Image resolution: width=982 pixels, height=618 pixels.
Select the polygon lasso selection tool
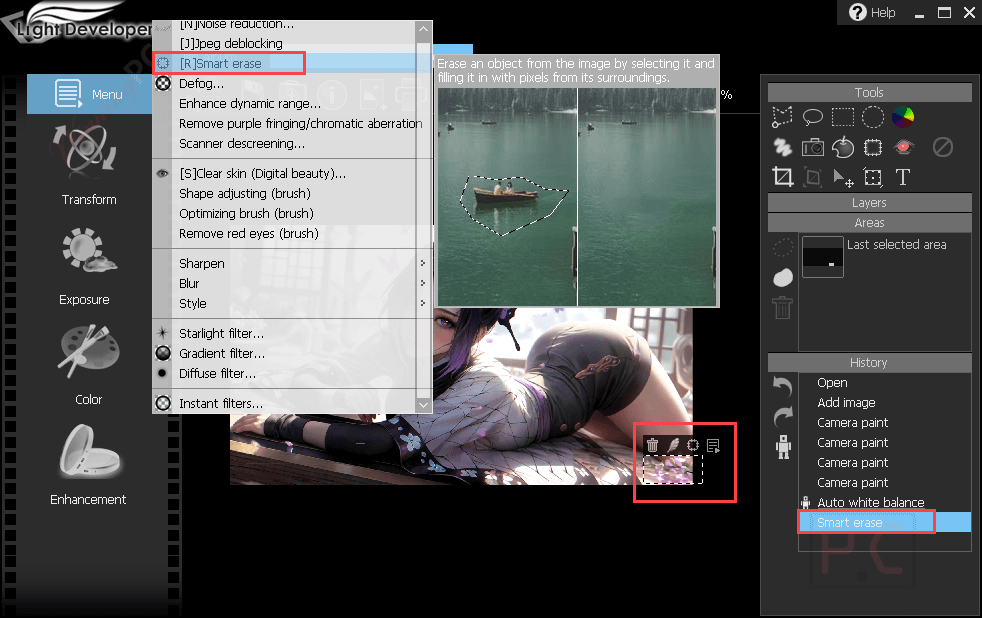click(x=782, y=116)
